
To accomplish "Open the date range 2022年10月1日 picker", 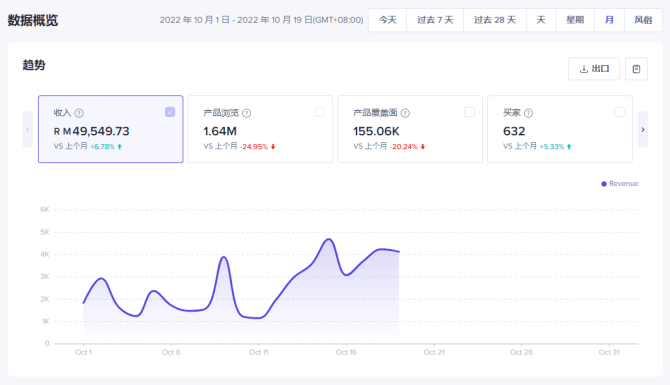I will (x=261, y=20).
